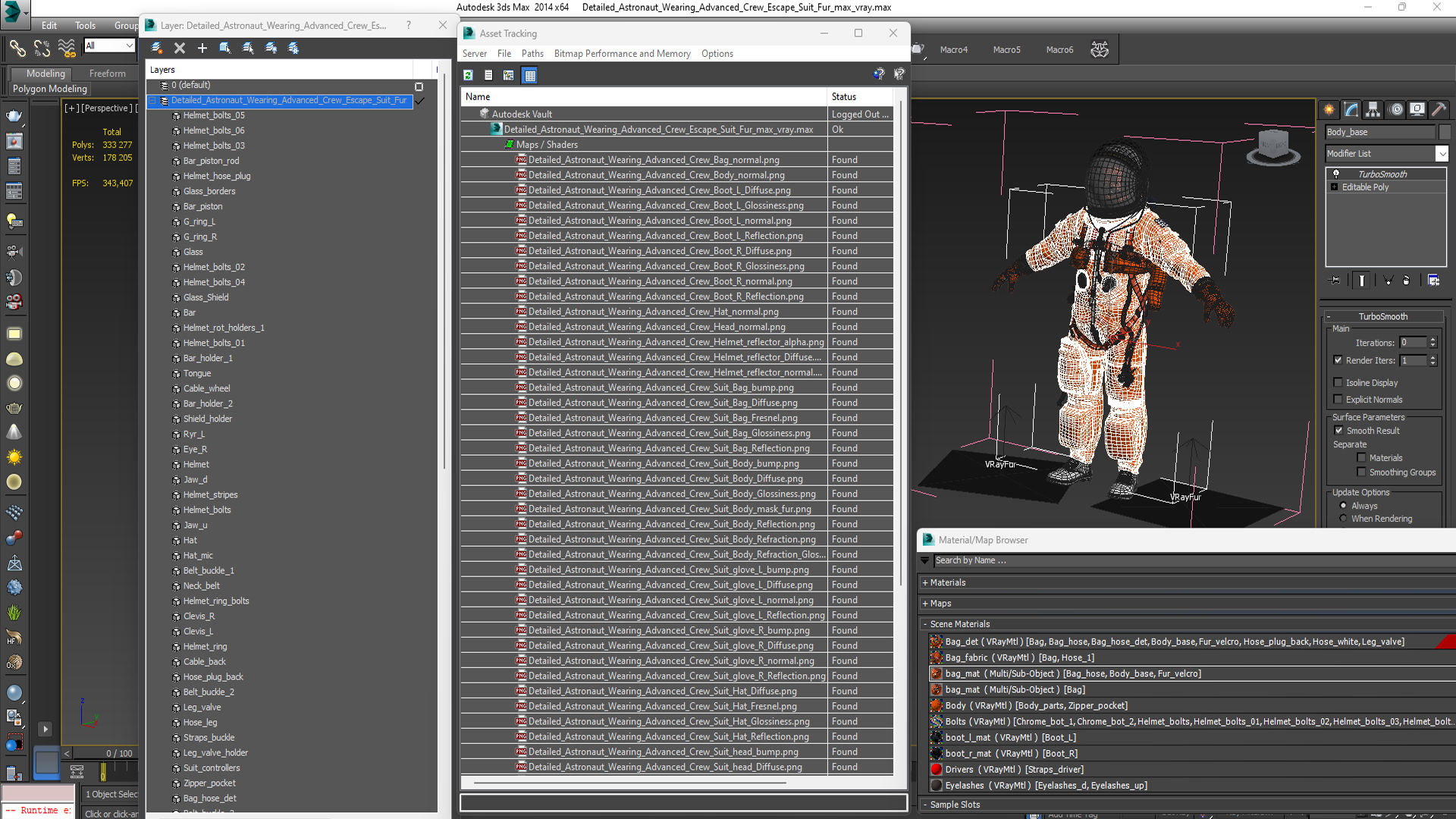
Task: Enable the Isoline Display checkbox
Action: [1338, 383]
